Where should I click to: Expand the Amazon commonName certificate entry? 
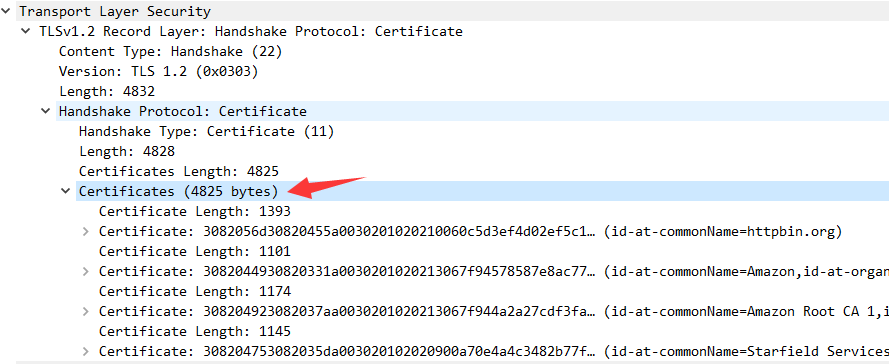[86, 272]
